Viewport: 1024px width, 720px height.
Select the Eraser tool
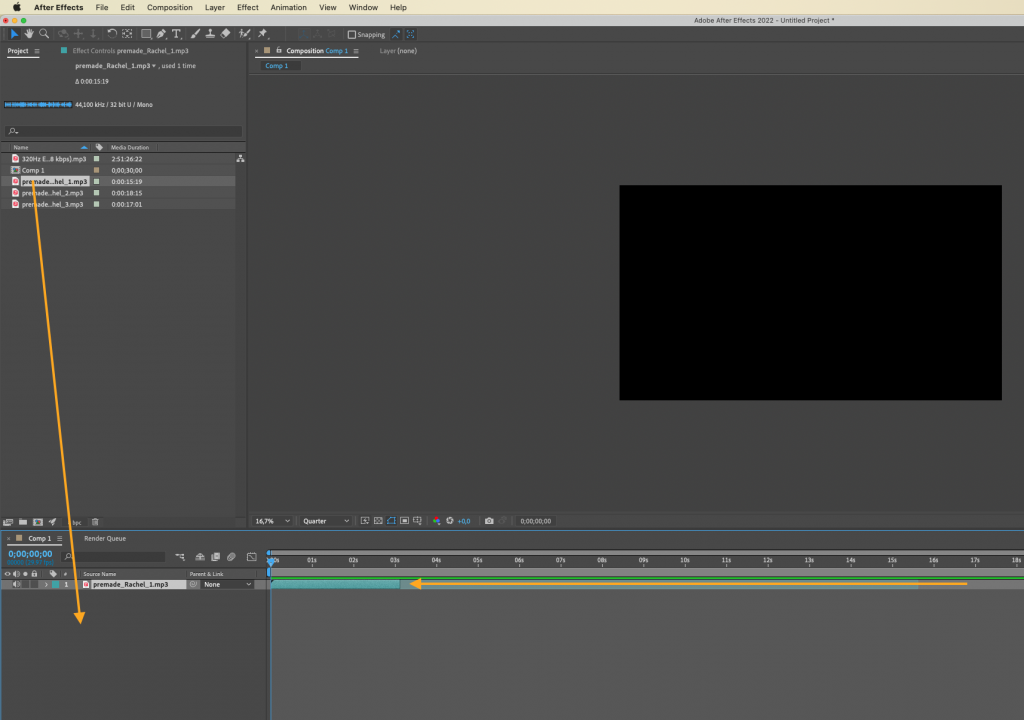(x=224, y=33)
